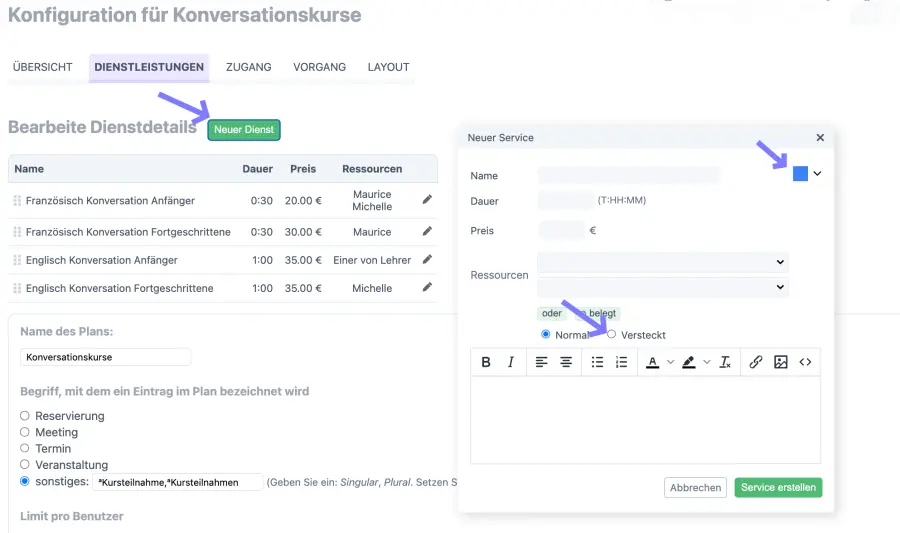Switch to the ZUGANG tab
The image size is (900, 533).
point(248,67)
